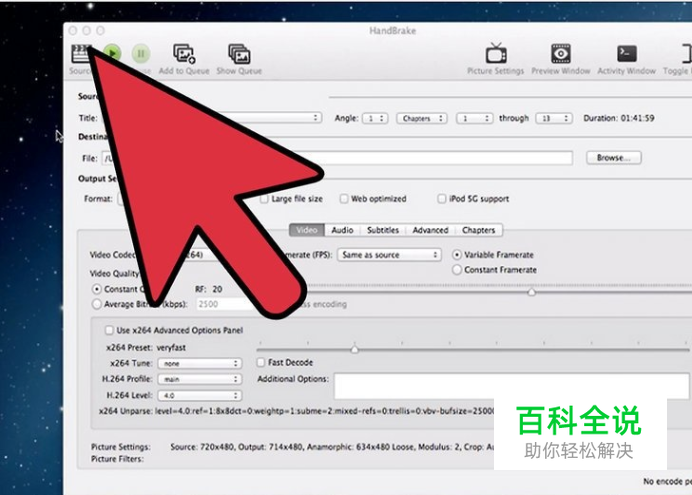The width and height of the screenshot is (692, 495).
Task: Open Picture Settings TV icon
Action: click(496, 53)
